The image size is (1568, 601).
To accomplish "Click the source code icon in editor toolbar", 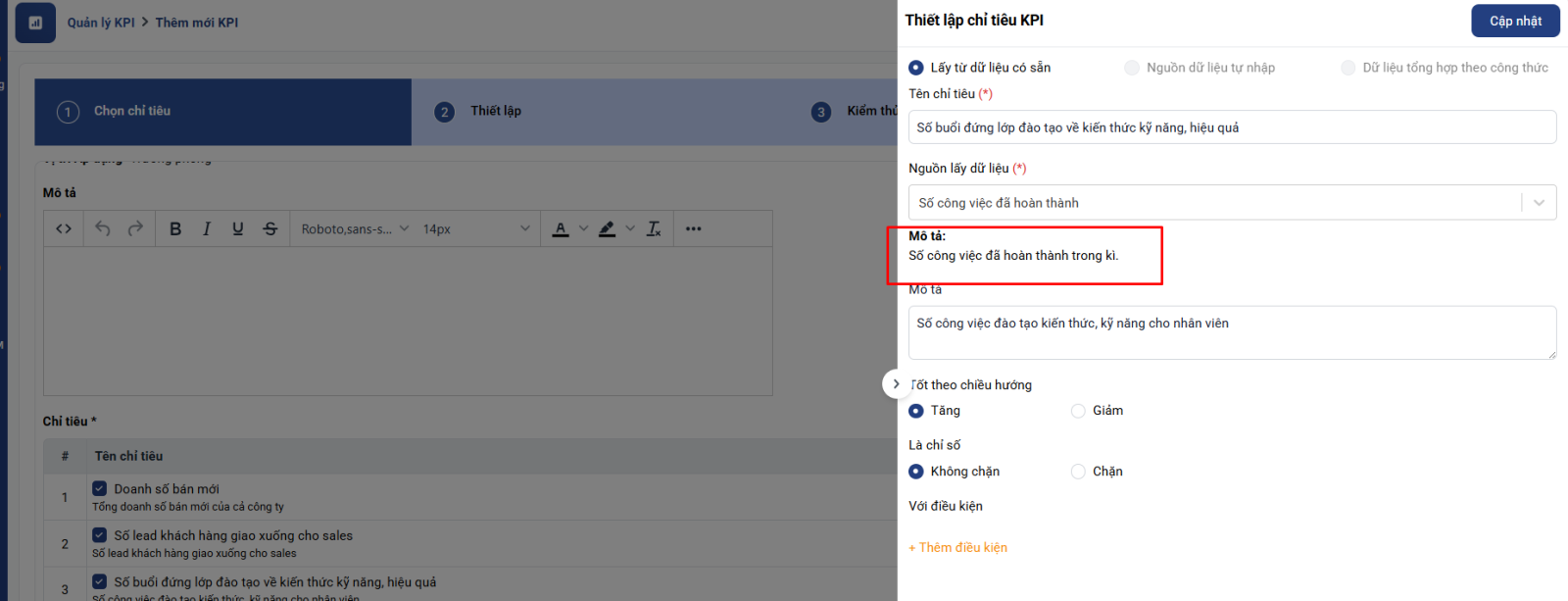I will (64, 228).
